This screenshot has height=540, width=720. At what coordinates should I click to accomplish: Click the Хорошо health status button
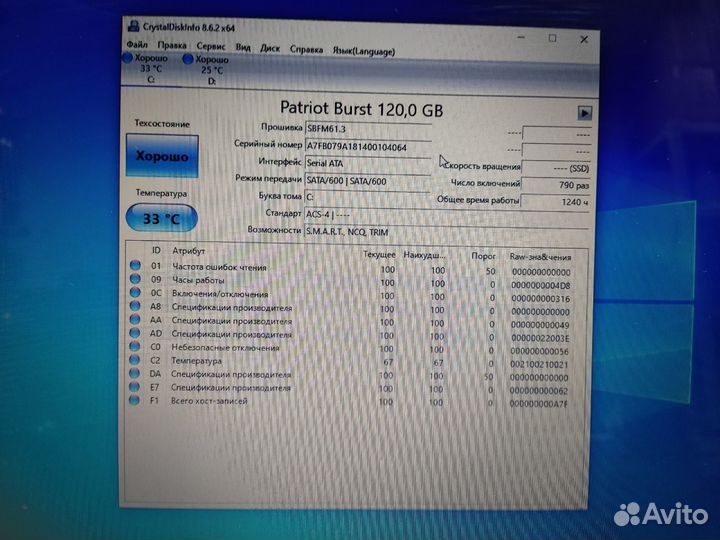[x=162, y=156]
